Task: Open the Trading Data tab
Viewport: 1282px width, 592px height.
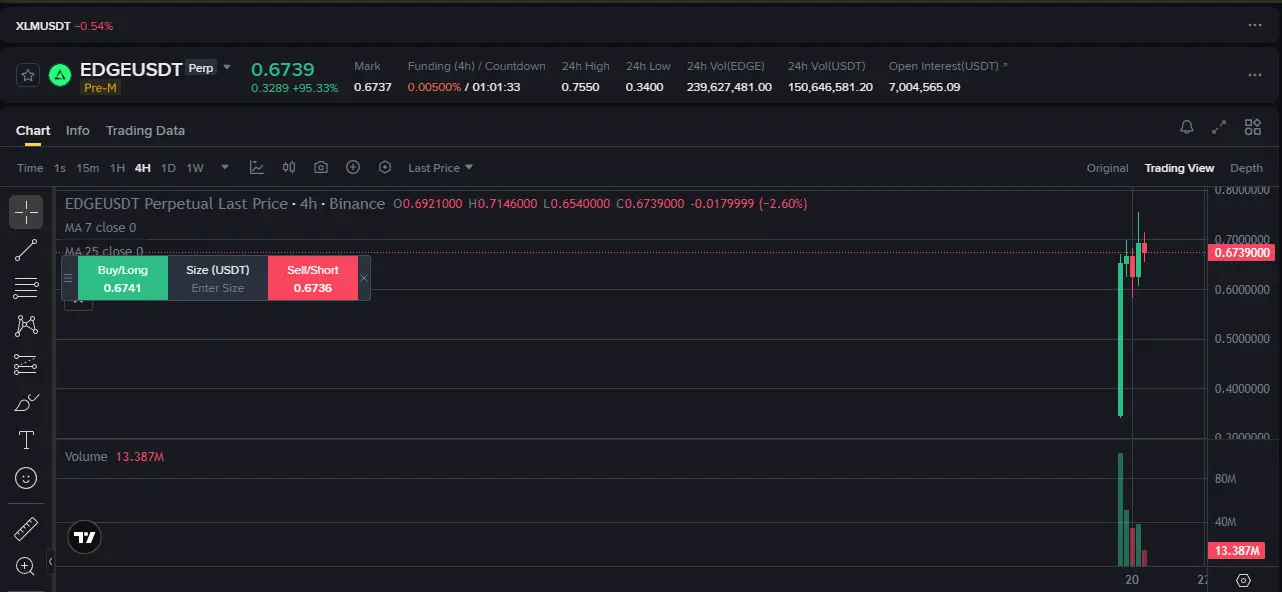Action: 145,130
